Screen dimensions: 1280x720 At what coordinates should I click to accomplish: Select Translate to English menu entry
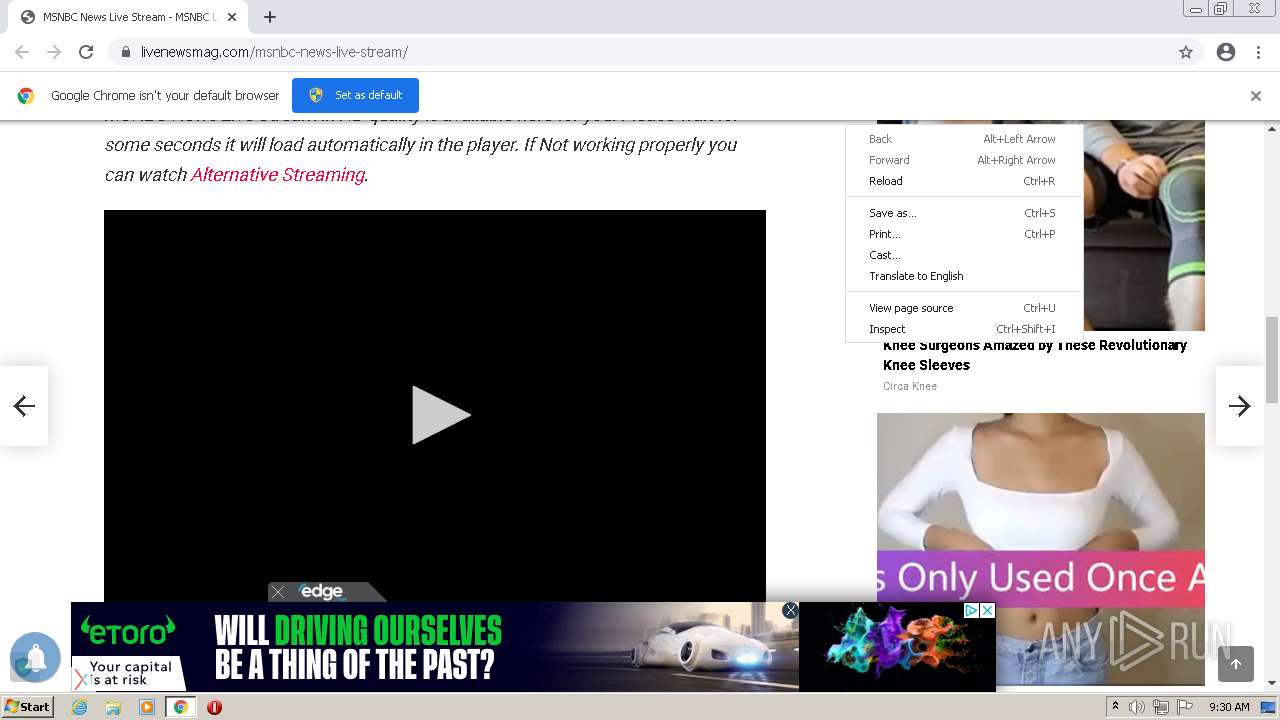964,276
